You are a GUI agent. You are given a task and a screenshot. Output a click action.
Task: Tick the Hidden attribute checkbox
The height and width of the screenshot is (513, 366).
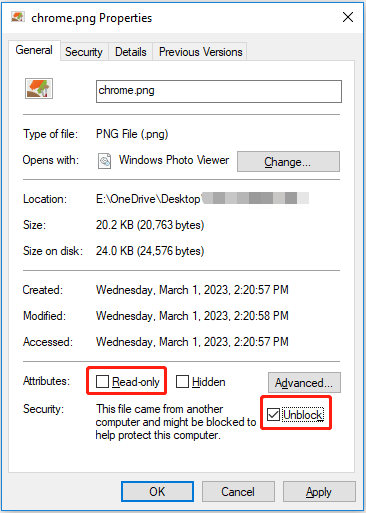[182, 382]
